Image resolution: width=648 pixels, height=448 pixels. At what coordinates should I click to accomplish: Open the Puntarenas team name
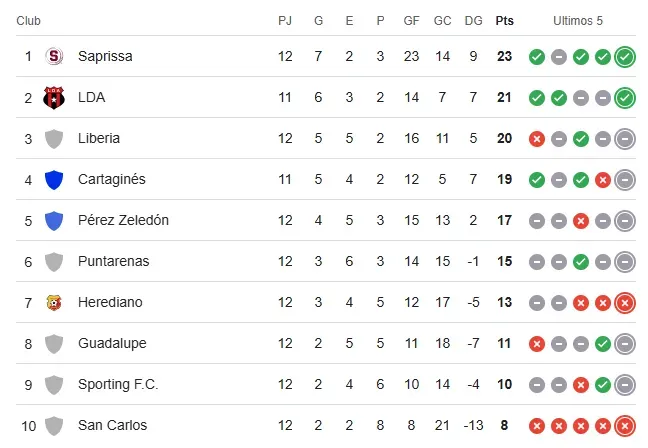[x=113, y=261]
